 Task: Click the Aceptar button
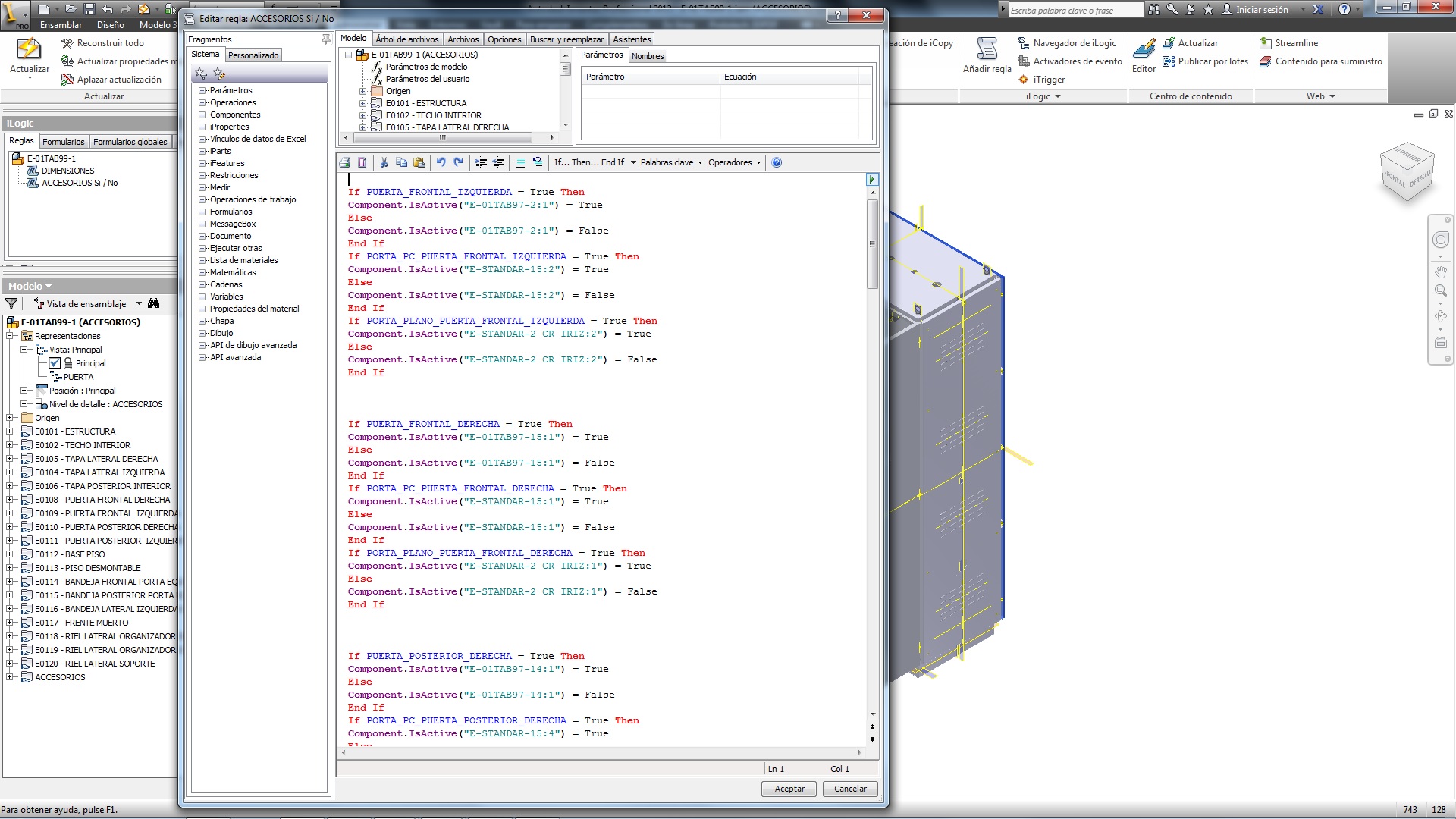click(x=789, y=789)
